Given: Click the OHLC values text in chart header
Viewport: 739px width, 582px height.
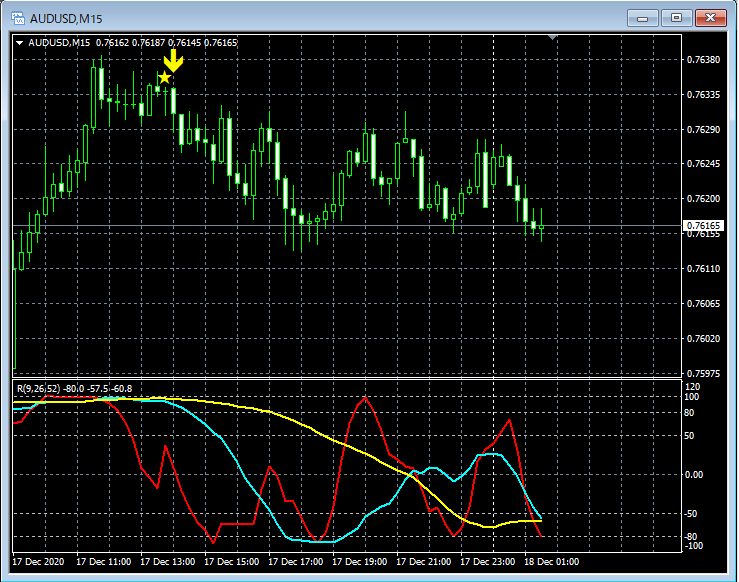Looking at the screenshot, I should pyautogui.click(x=166, y=42).
